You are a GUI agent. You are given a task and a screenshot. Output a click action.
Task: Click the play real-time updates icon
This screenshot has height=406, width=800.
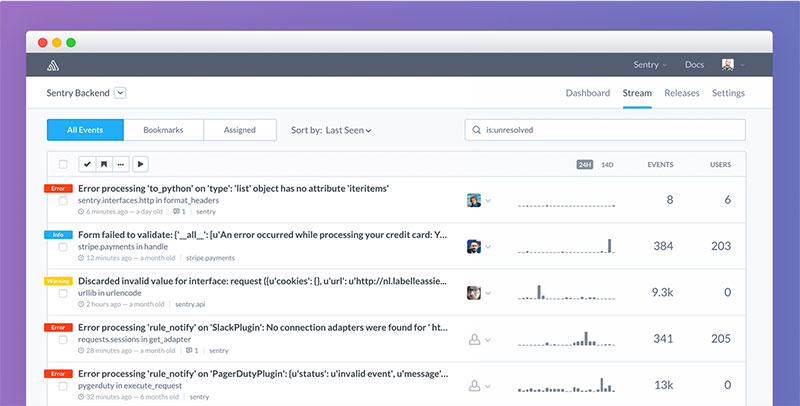click(141, 164)
